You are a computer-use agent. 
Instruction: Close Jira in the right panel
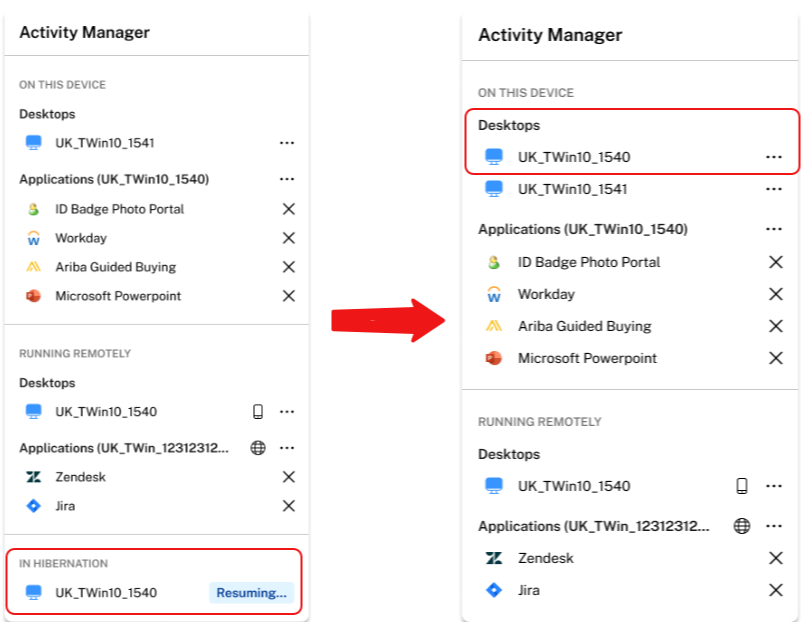click(774, 590)
